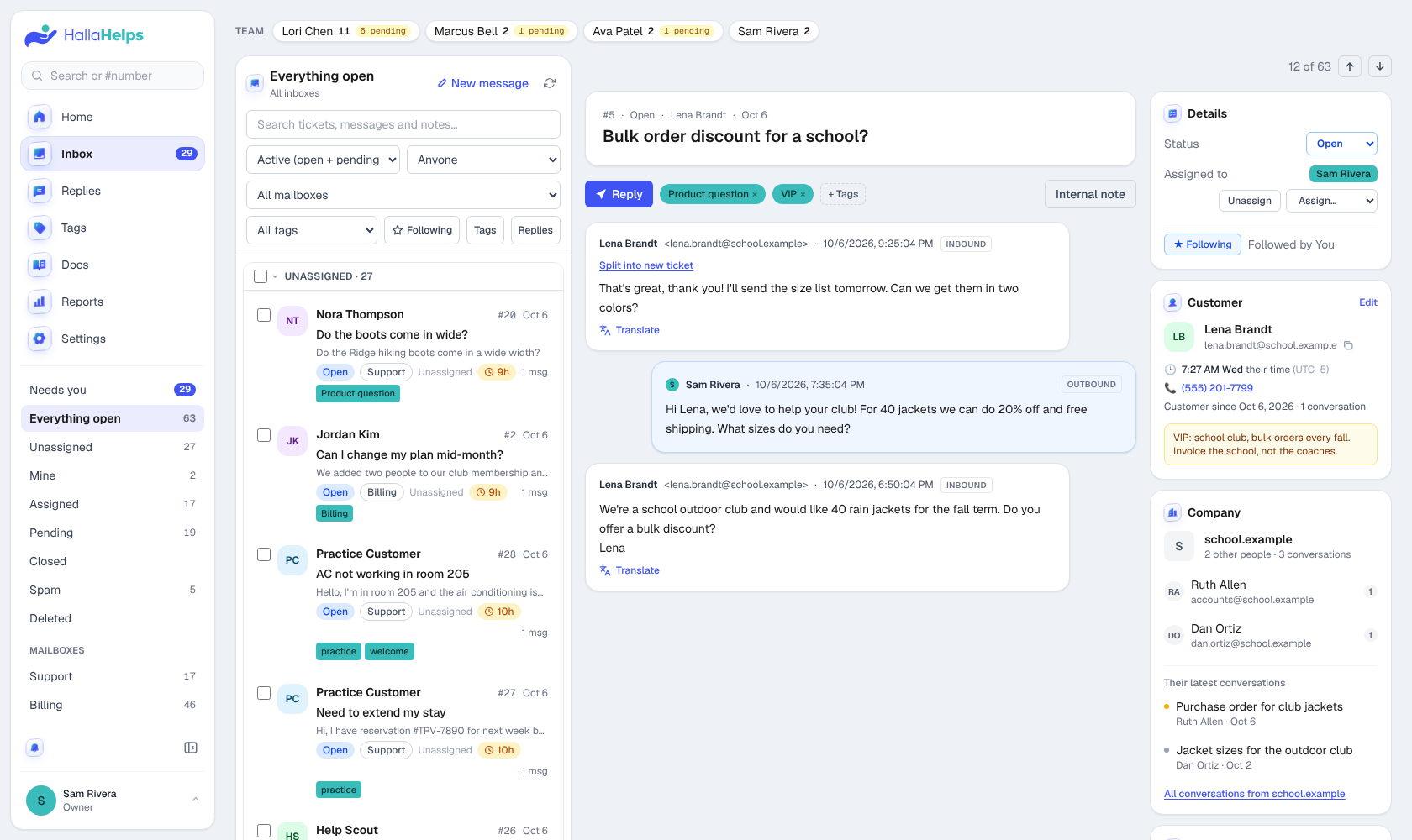This screenshot has height=840, width=1412.
Task: Toggle Following in Details panel
Action: pos(1203,244)
